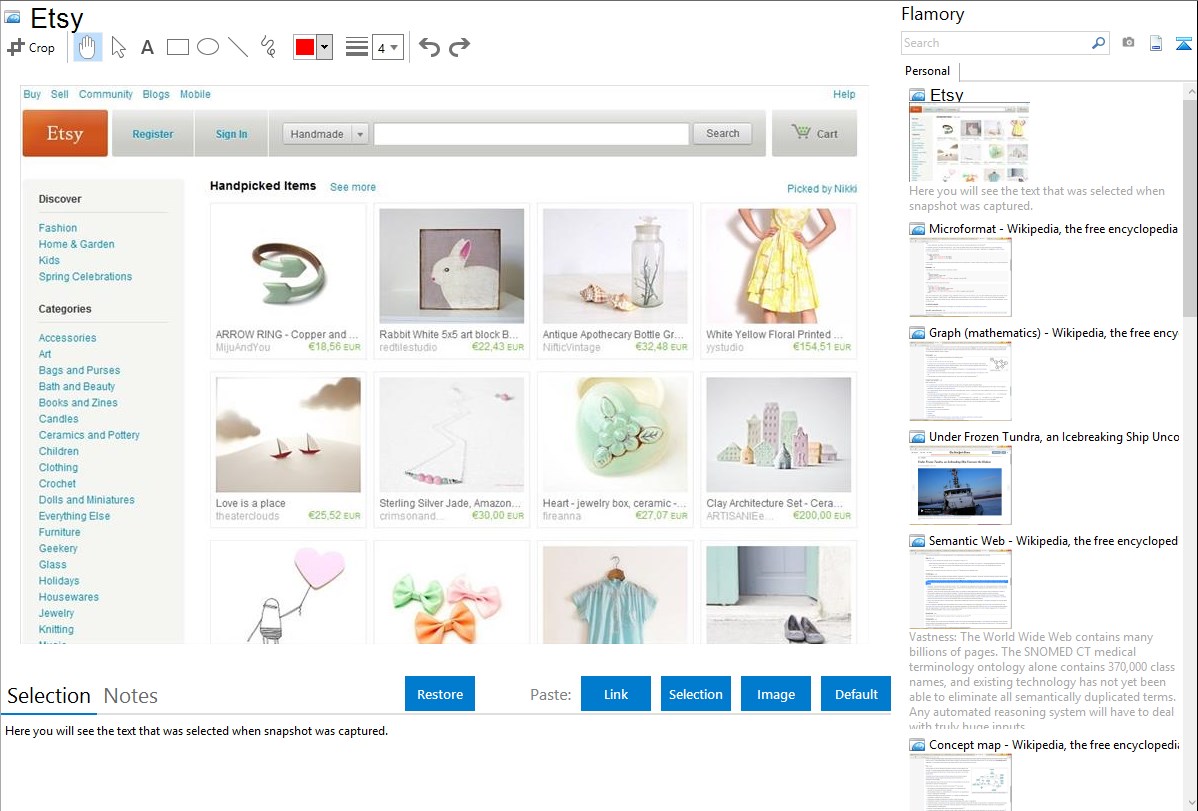Switch to the Notes tab

pos(131,696)
